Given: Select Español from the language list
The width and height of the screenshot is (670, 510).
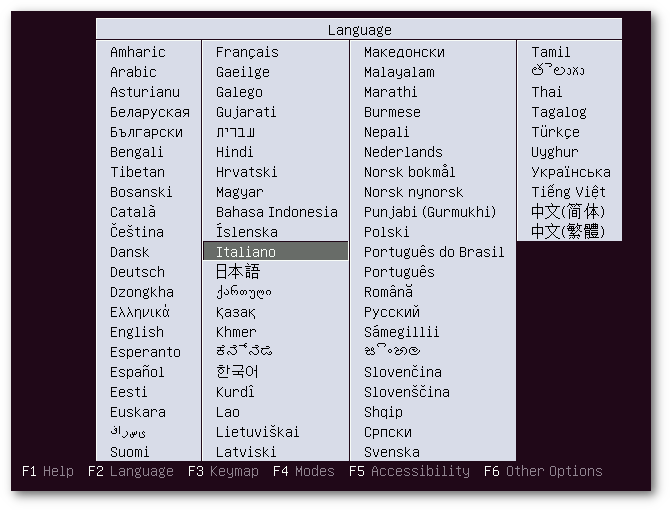Looking at the screenshot, I should 137,372.
